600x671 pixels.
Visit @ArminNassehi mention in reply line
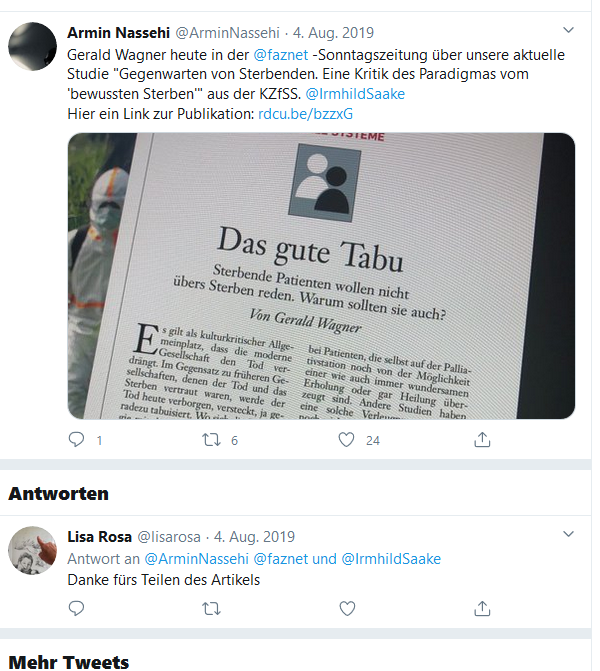pyautogui.click(x=196, y=559)
